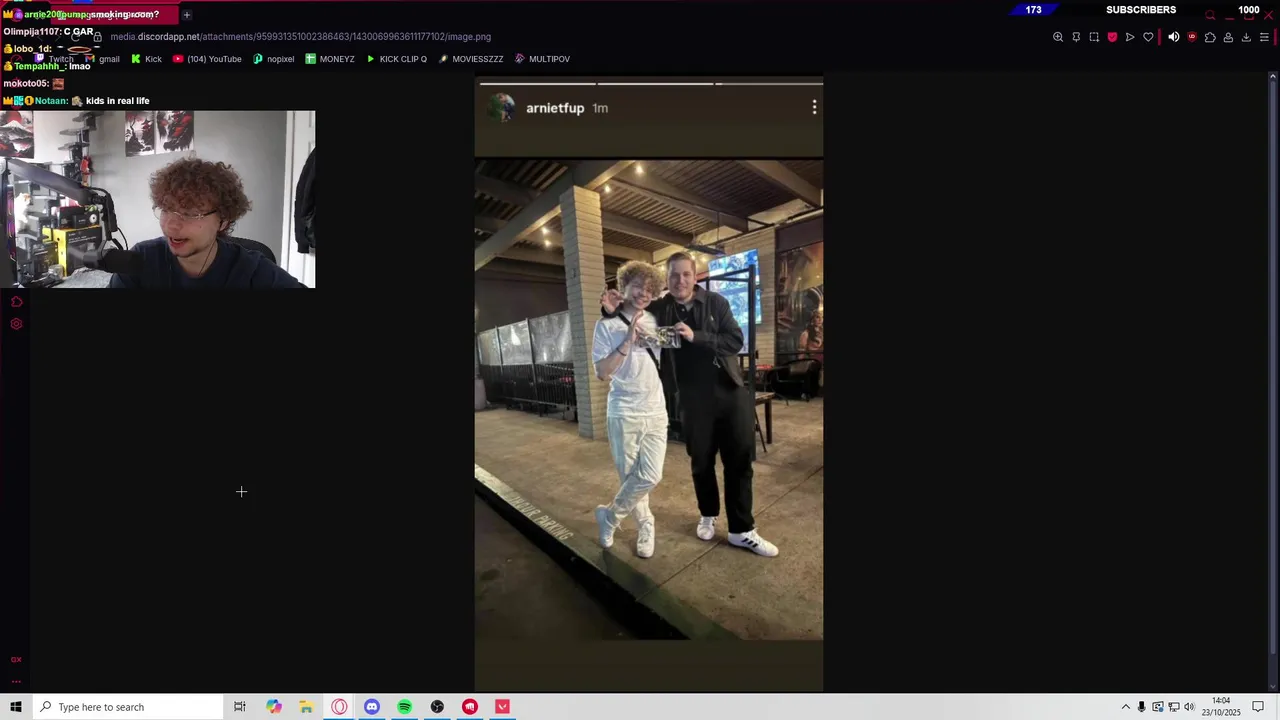Click the tab search magnifier in title bar
This screenshot has height=720, width=1280.
tap(1210, 15)
